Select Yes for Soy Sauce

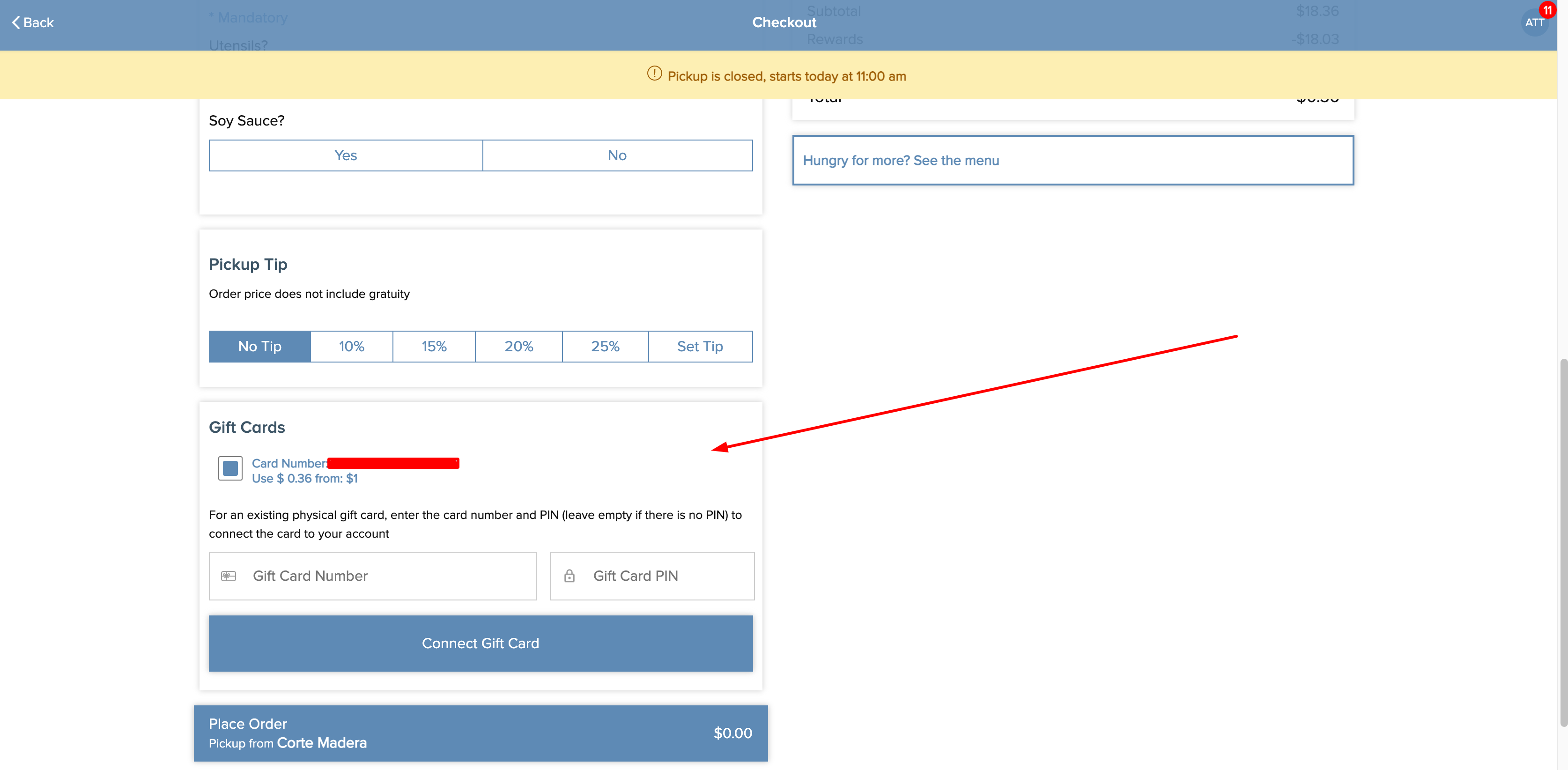(x=346, y=155)
